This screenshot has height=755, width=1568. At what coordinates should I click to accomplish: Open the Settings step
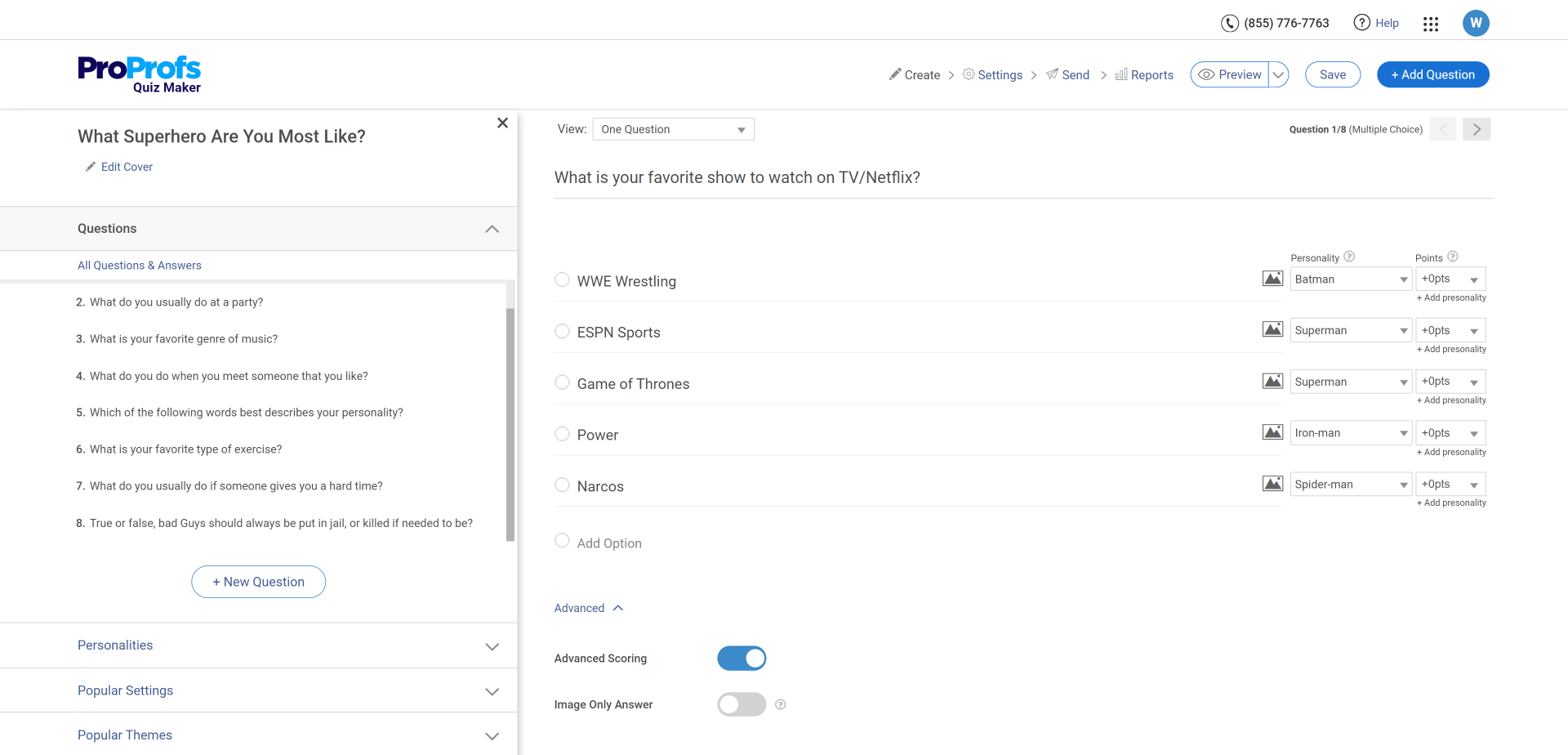(x=992, y=74)
